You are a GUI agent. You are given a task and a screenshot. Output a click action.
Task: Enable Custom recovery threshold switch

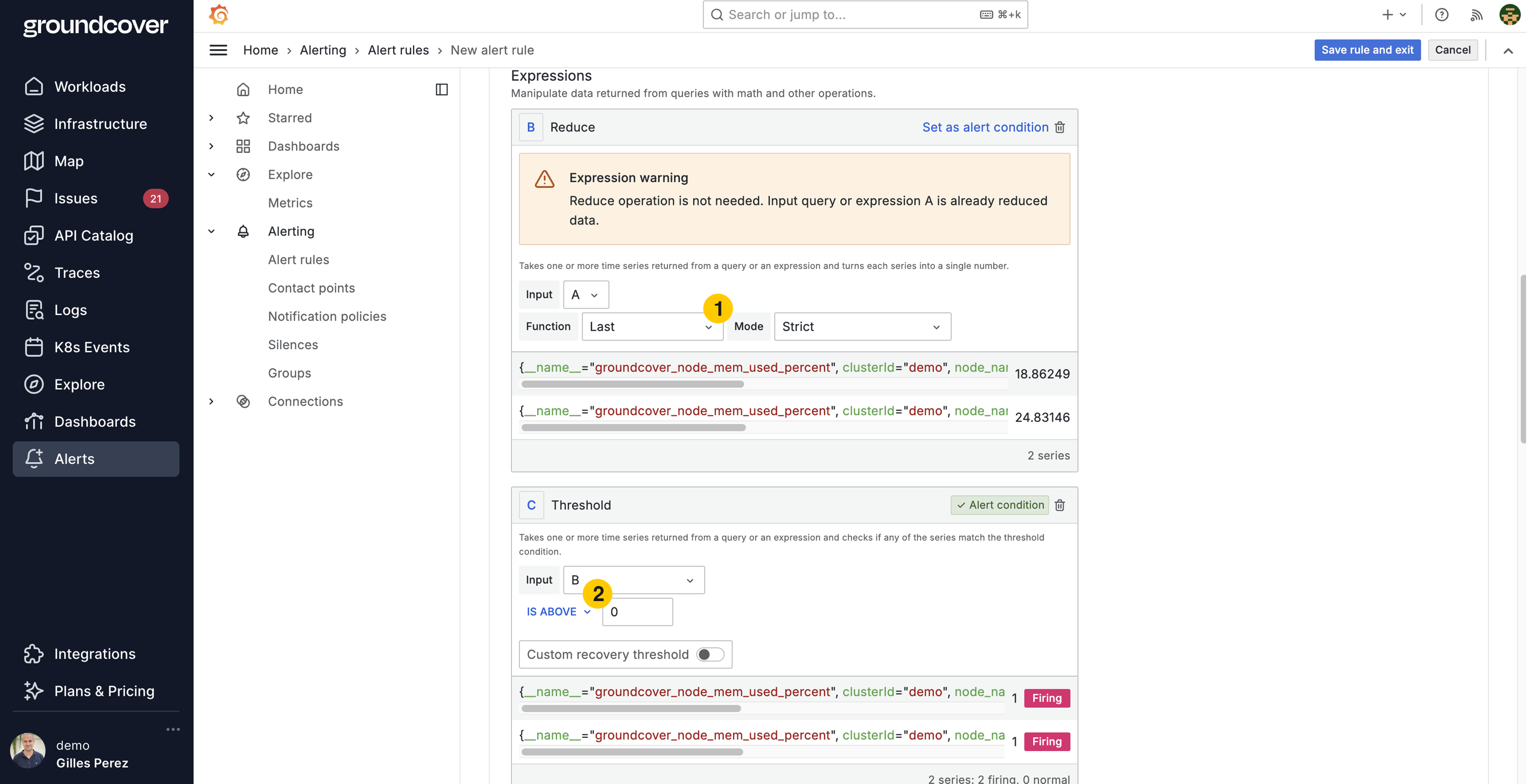(710, 655)
